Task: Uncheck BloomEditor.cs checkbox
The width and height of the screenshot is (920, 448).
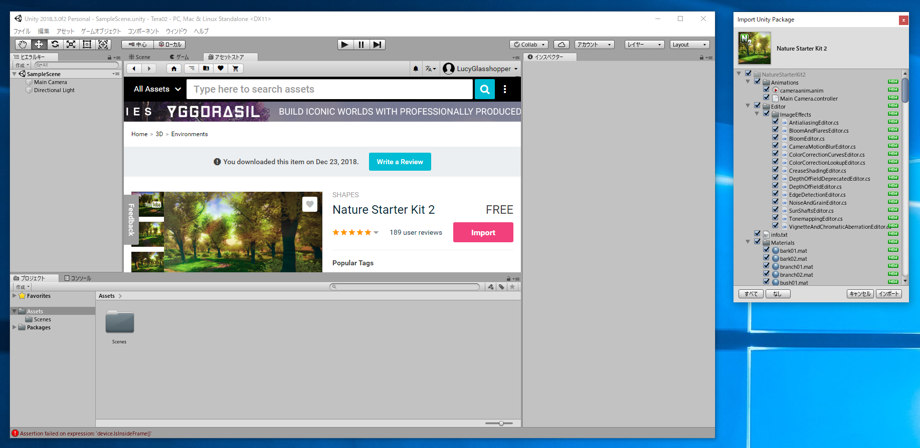Action: 776,138
